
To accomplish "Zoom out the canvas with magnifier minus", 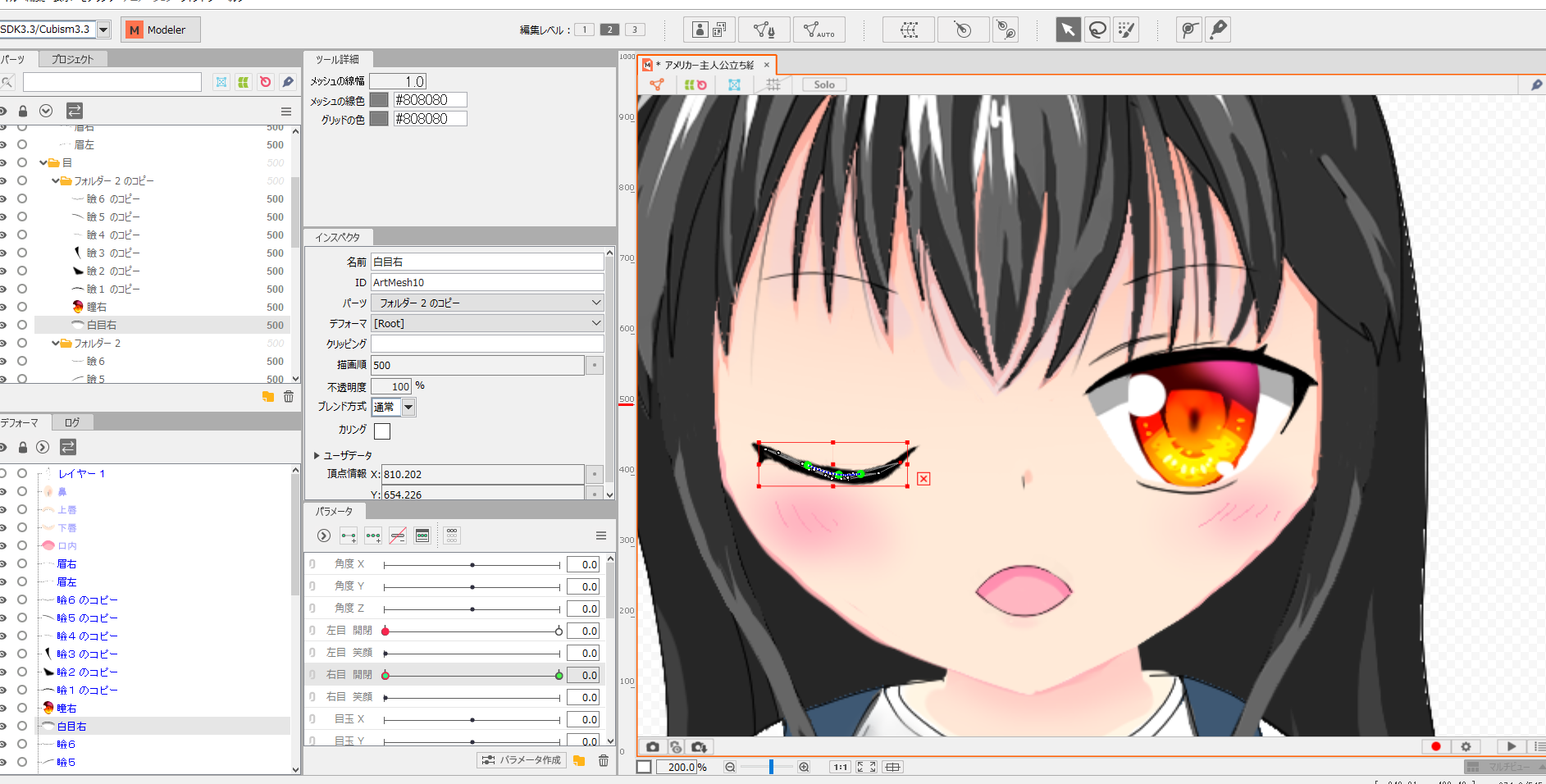I will coord(730,767).
